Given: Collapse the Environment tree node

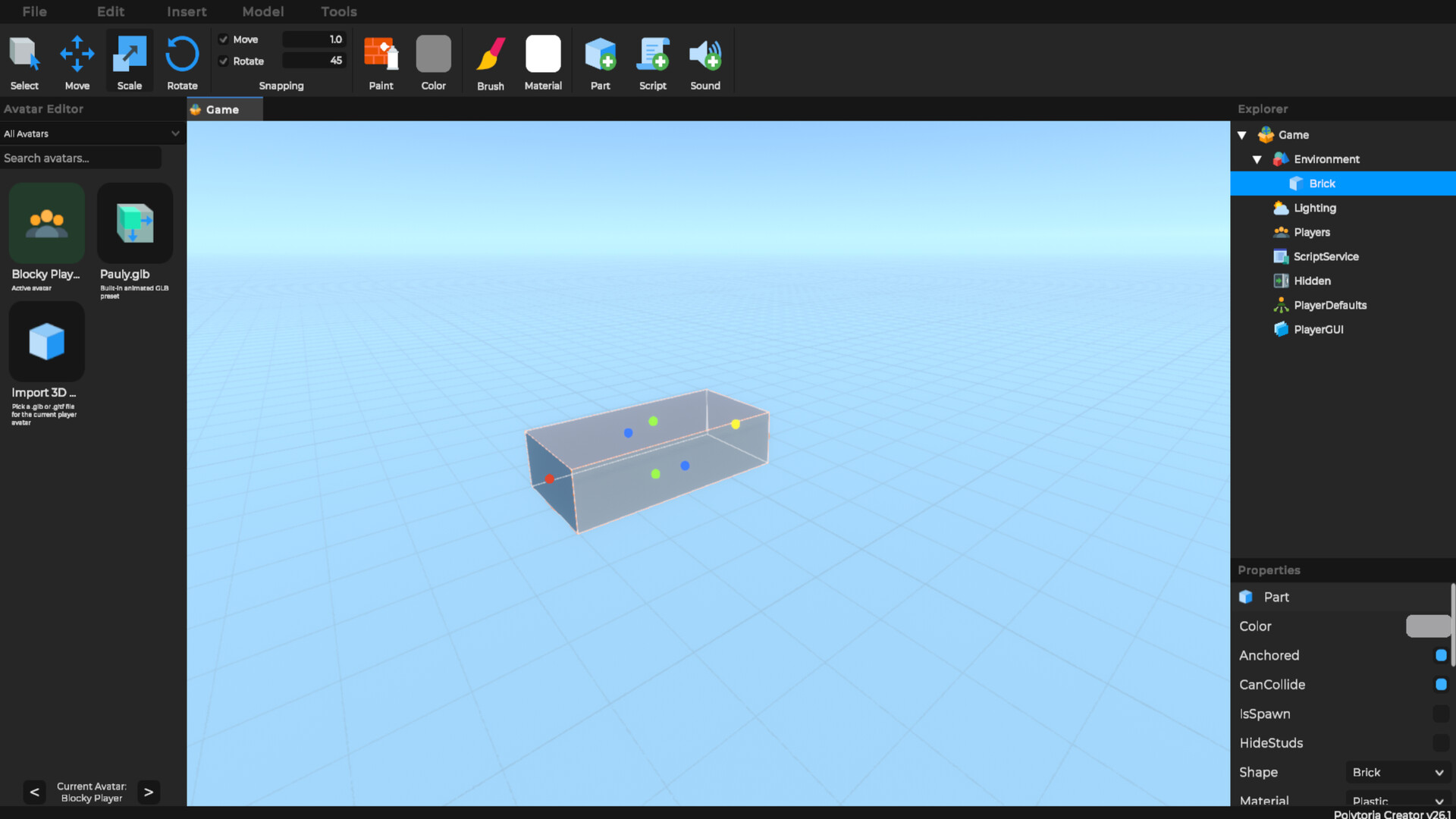Looking at the screenshot, I should click(1257, 159).
